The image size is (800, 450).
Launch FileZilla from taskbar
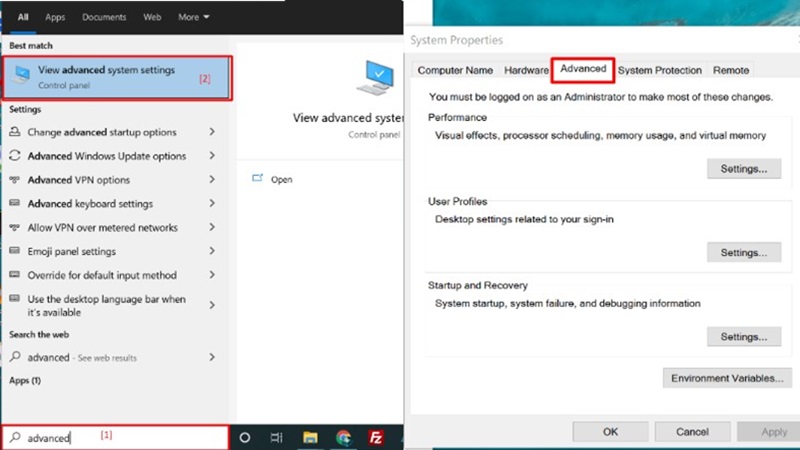(376, 437)
